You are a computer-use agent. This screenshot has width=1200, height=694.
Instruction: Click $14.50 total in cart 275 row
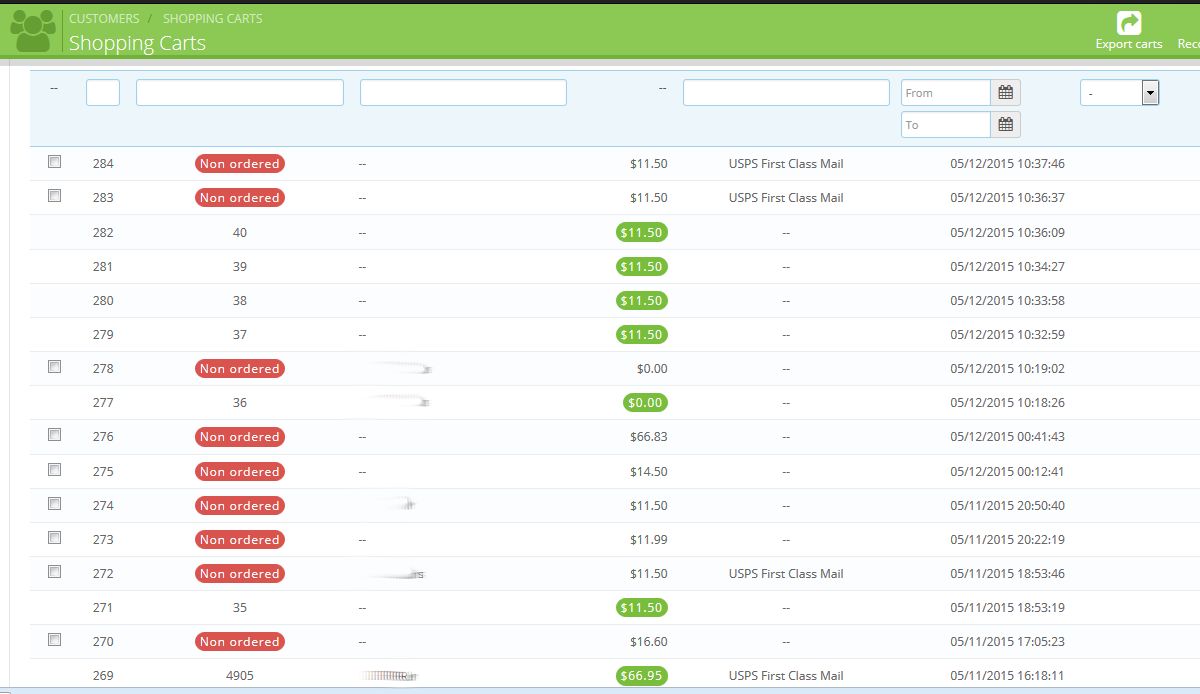coord(649,472)
